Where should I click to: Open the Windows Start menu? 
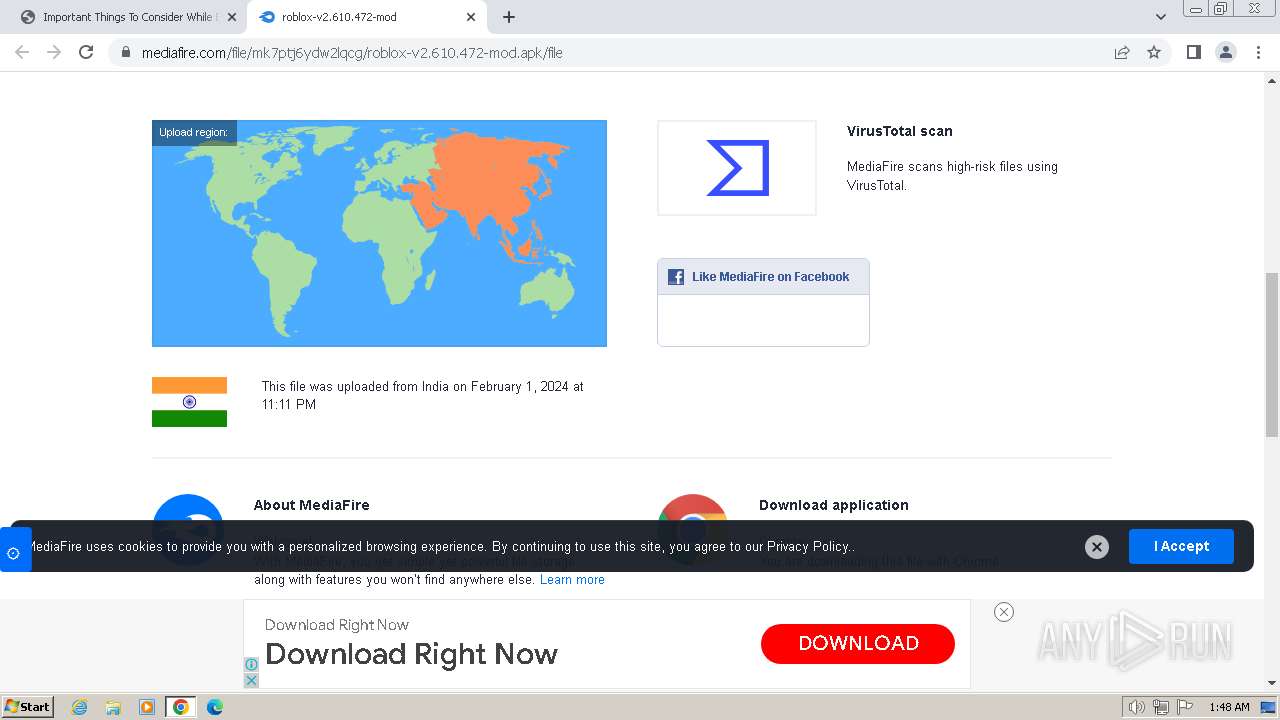point(28,707)
